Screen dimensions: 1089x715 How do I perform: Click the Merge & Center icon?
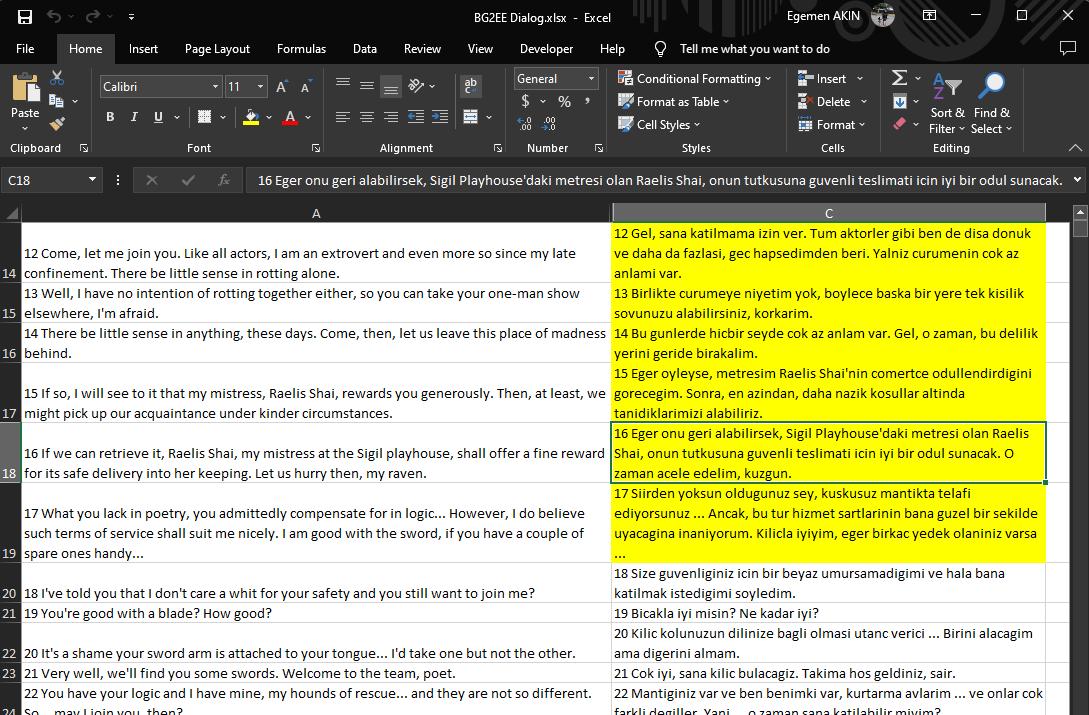point(470,117)
